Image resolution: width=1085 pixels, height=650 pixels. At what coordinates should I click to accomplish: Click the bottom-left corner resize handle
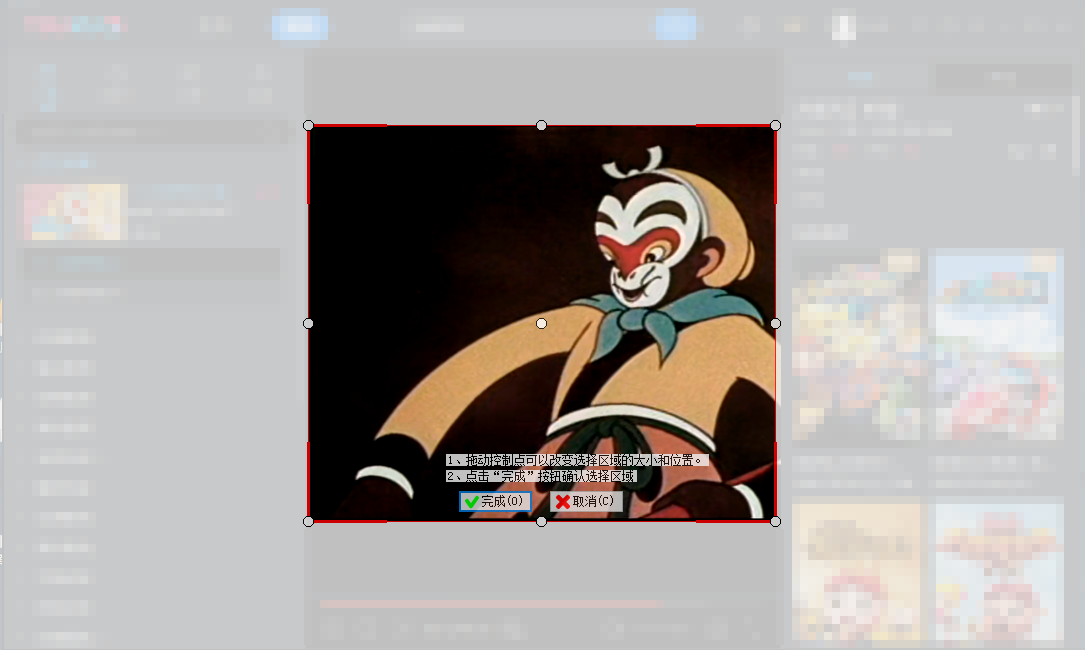308,521
